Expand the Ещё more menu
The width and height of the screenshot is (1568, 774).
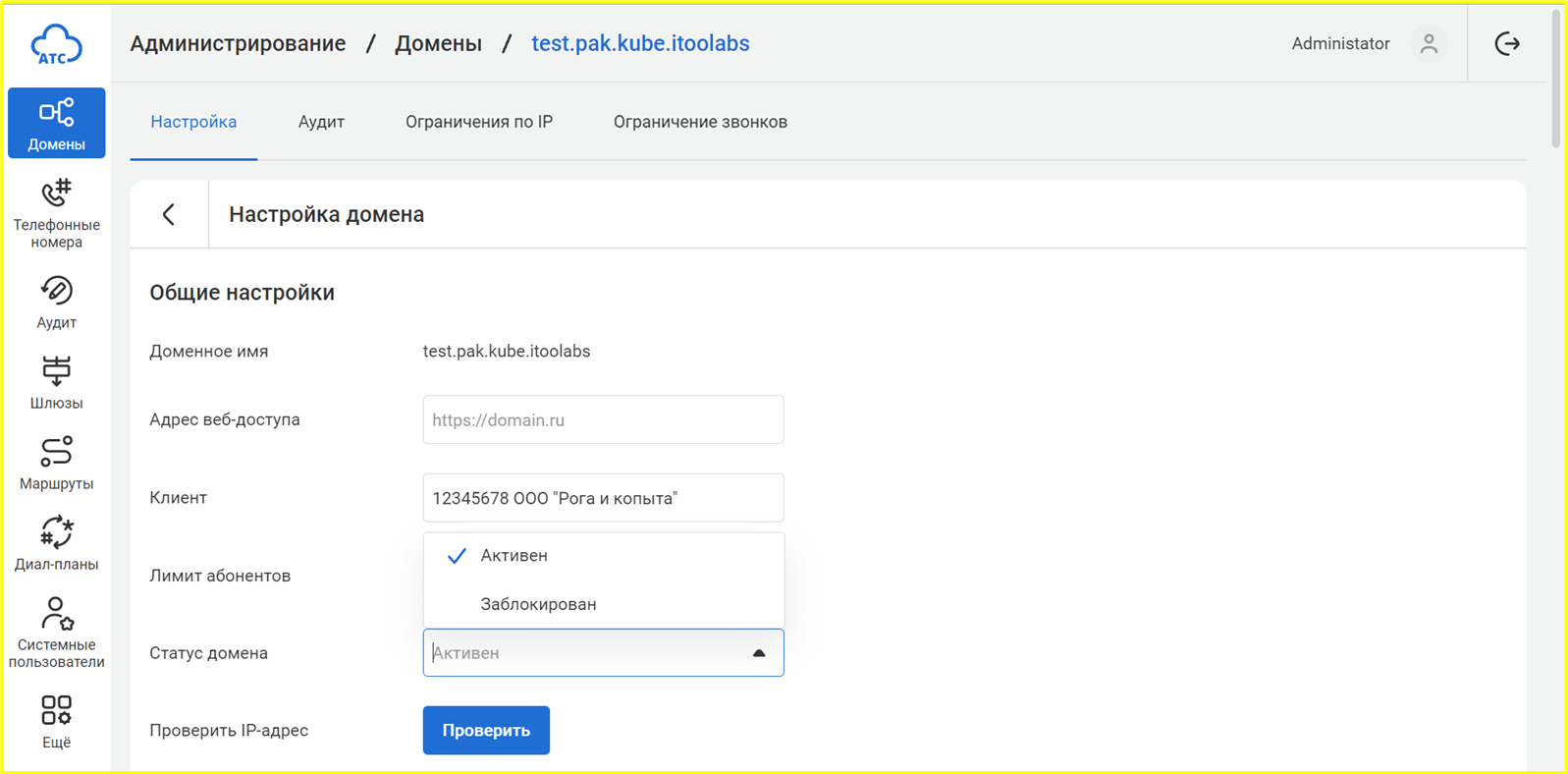tap(56, 722)
